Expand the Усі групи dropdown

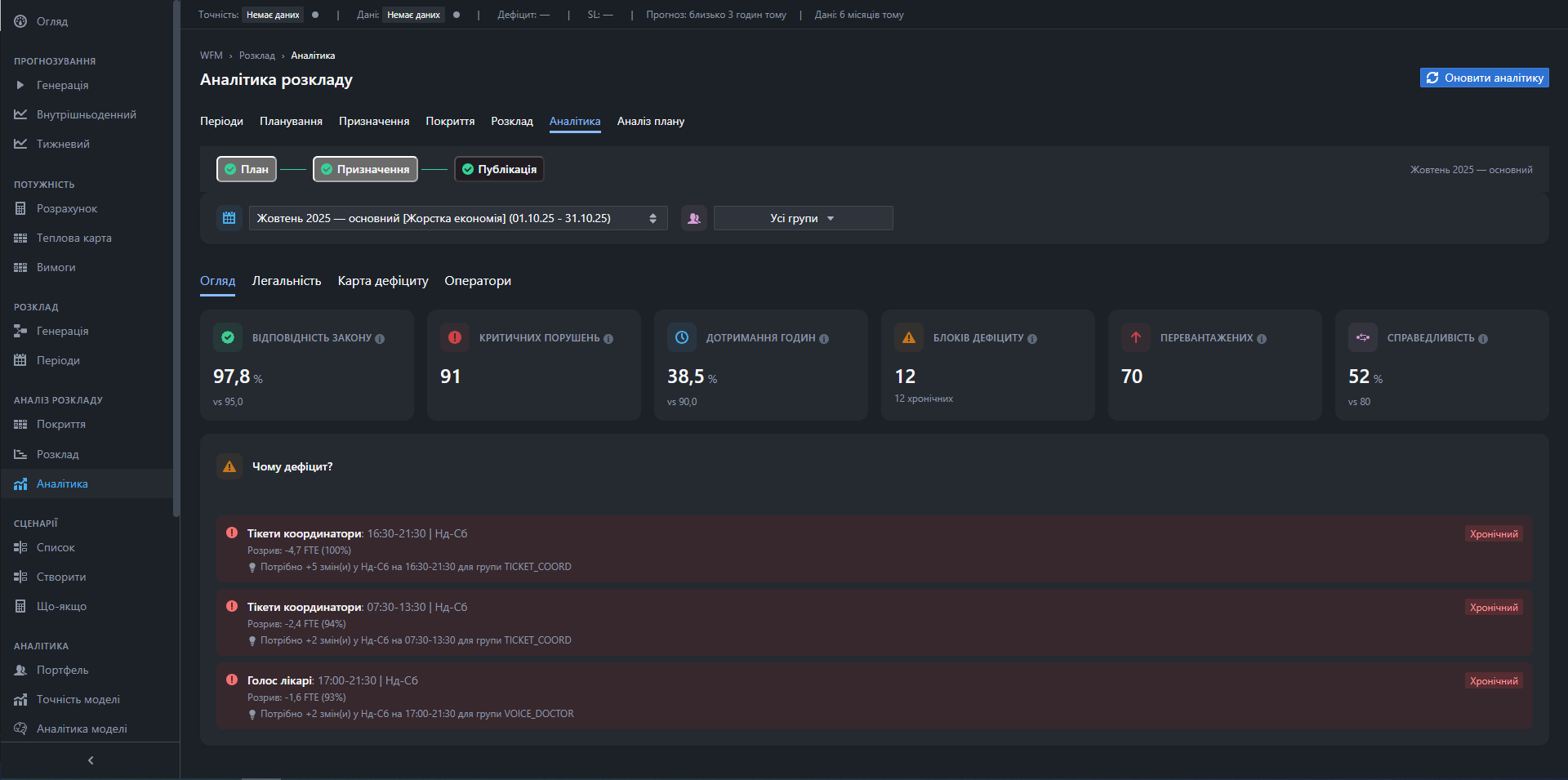pos(803,218)
